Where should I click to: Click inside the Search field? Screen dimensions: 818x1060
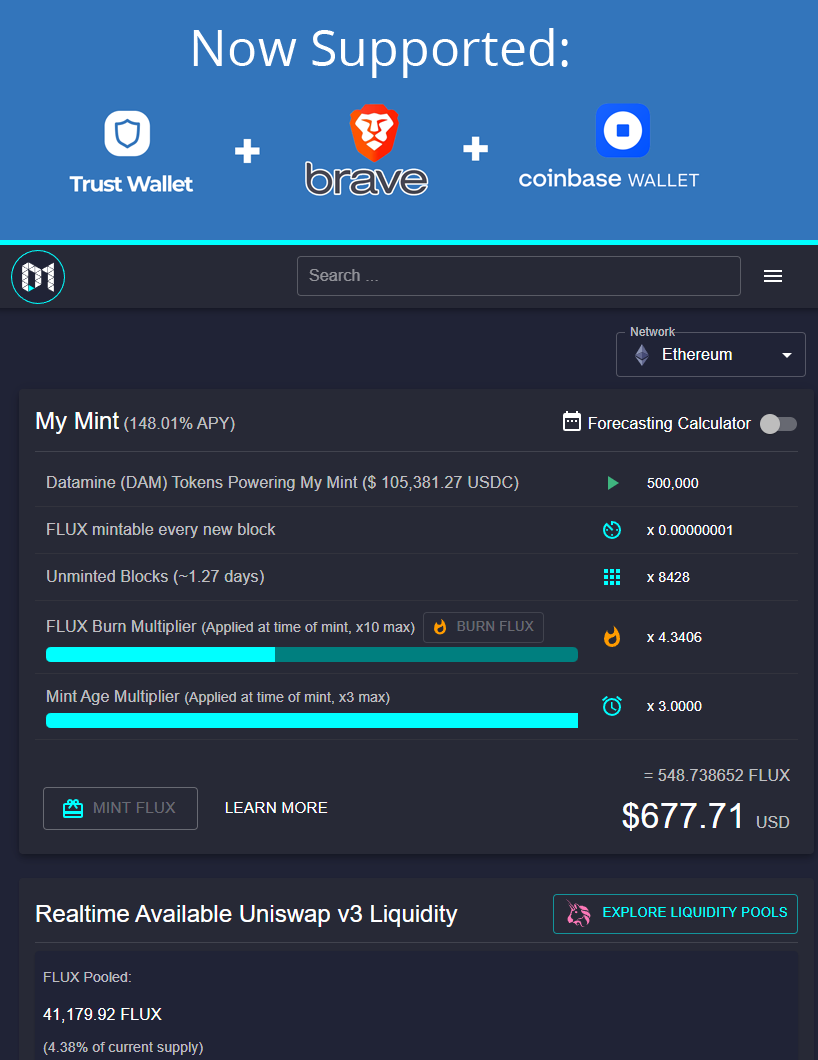coord(518,275)
